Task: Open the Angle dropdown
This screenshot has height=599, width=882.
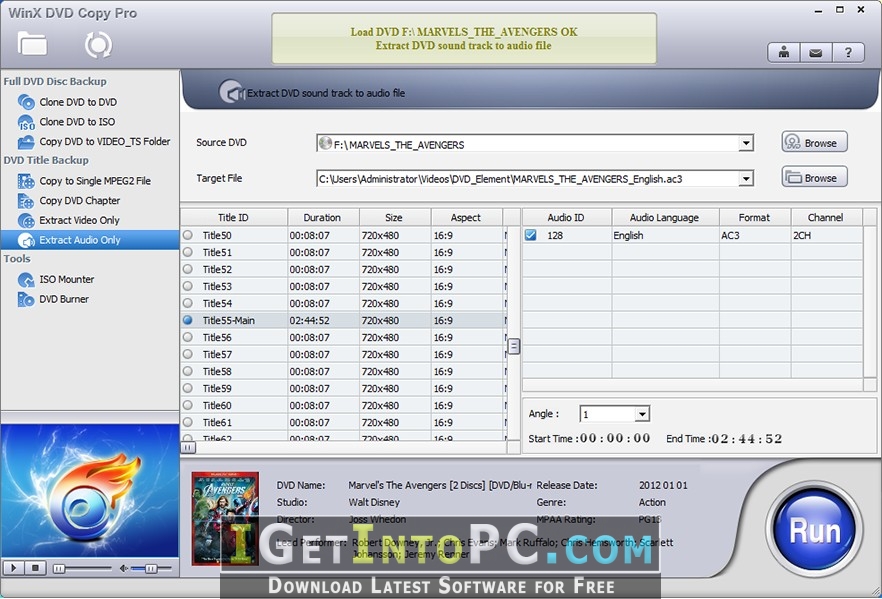Action: point(642,415)
